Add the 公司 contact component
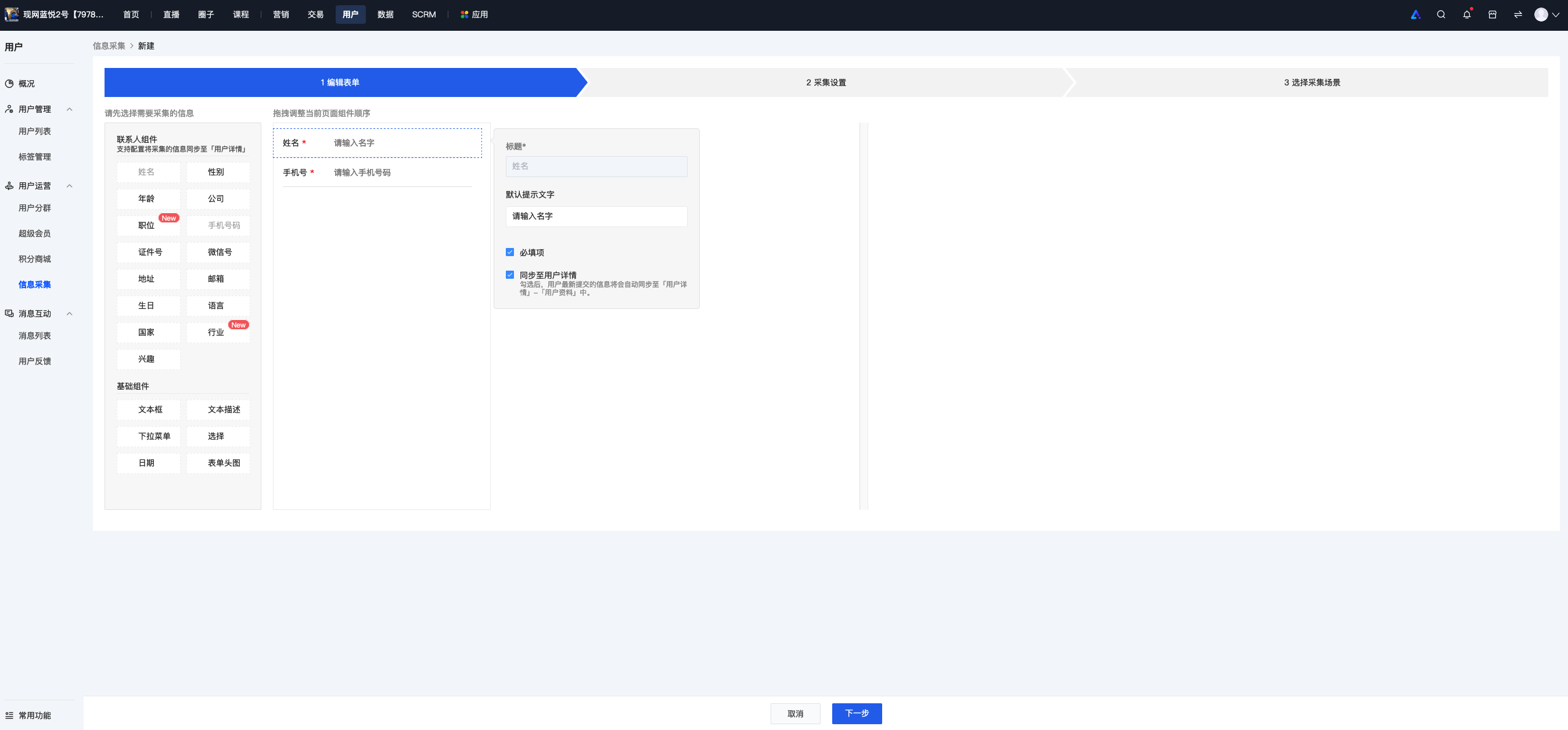 pyautogui.click(x=218, y=199)
